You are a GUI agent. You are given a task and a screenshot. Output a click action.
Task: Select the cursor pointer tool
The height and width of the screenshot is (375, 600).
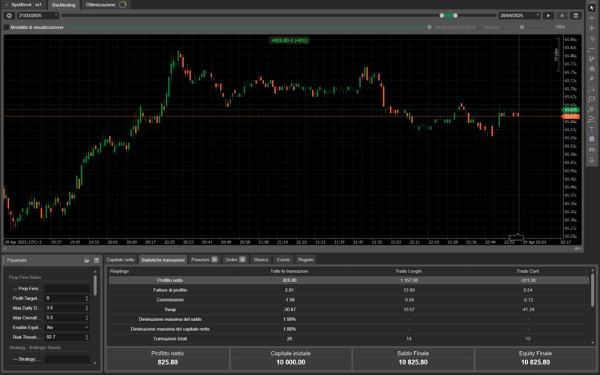(592, 7)
